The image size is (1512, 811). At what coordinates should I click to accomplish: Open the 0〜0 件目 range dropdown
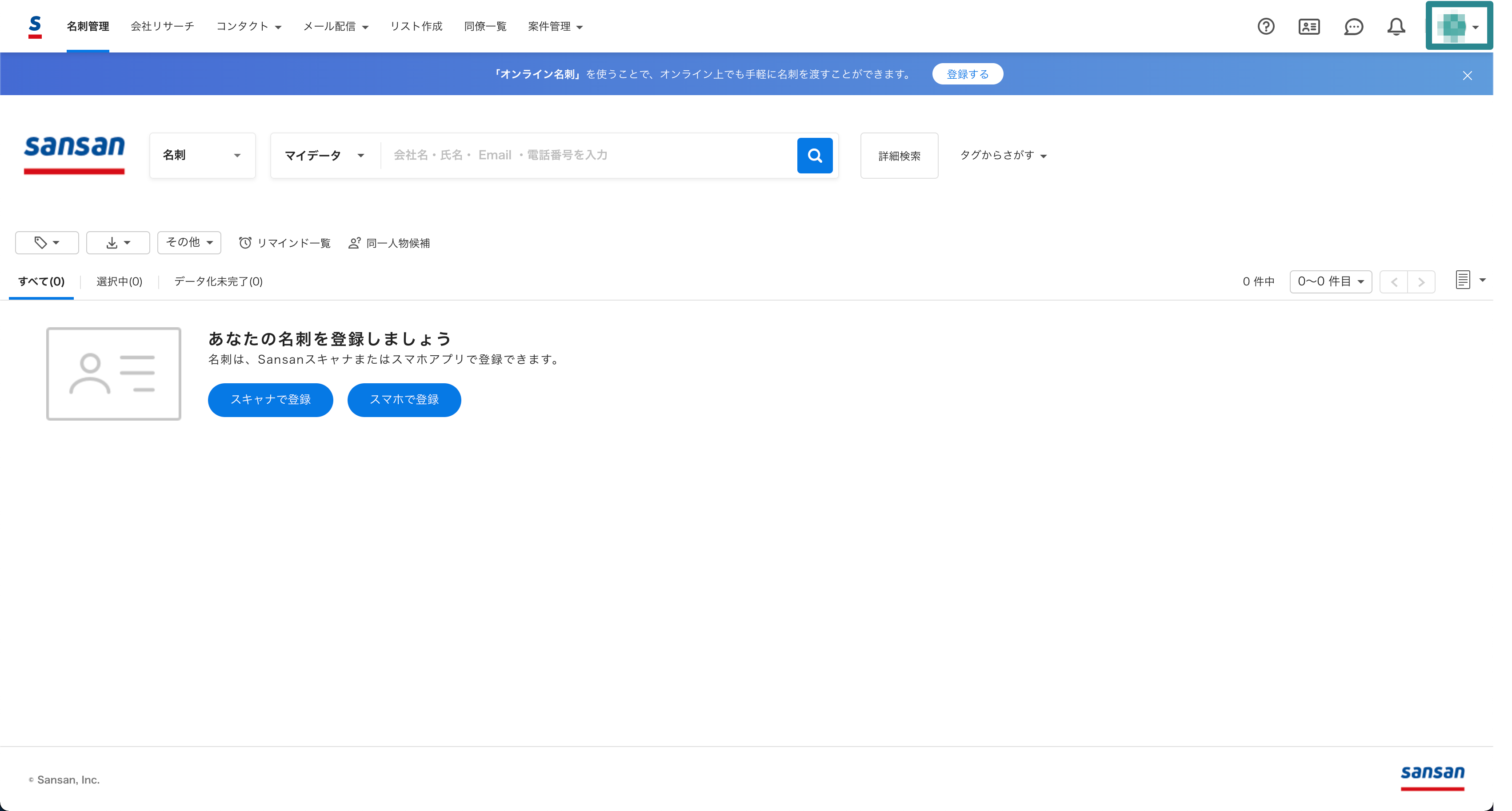[1331, 282]
